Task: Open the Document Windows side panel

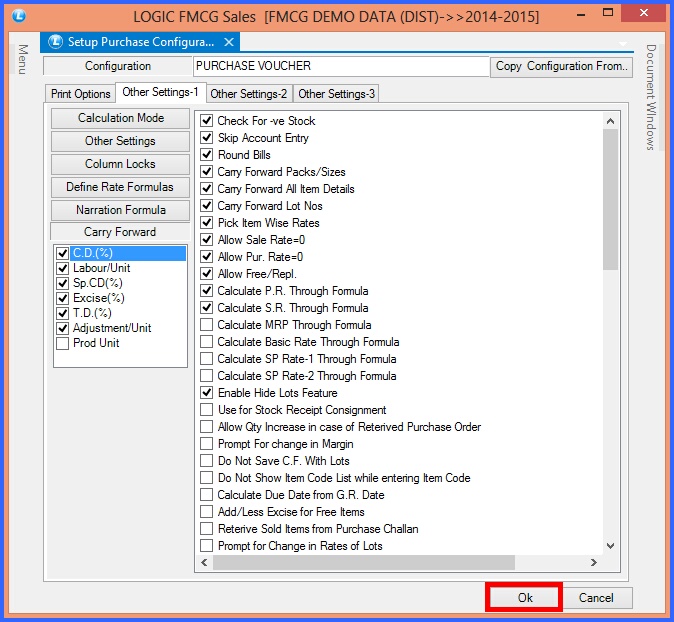Action: [651, 97]
